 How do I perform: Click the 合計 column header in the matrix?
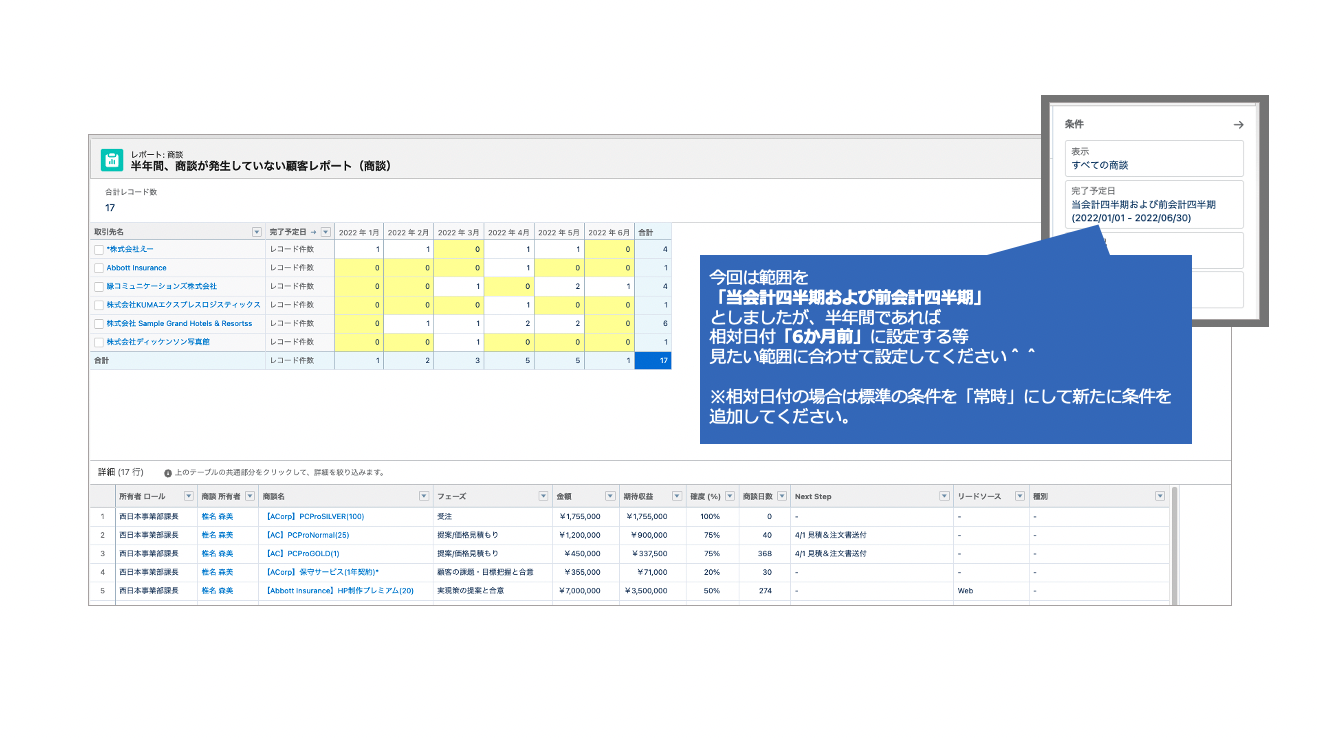pos(653,232)
